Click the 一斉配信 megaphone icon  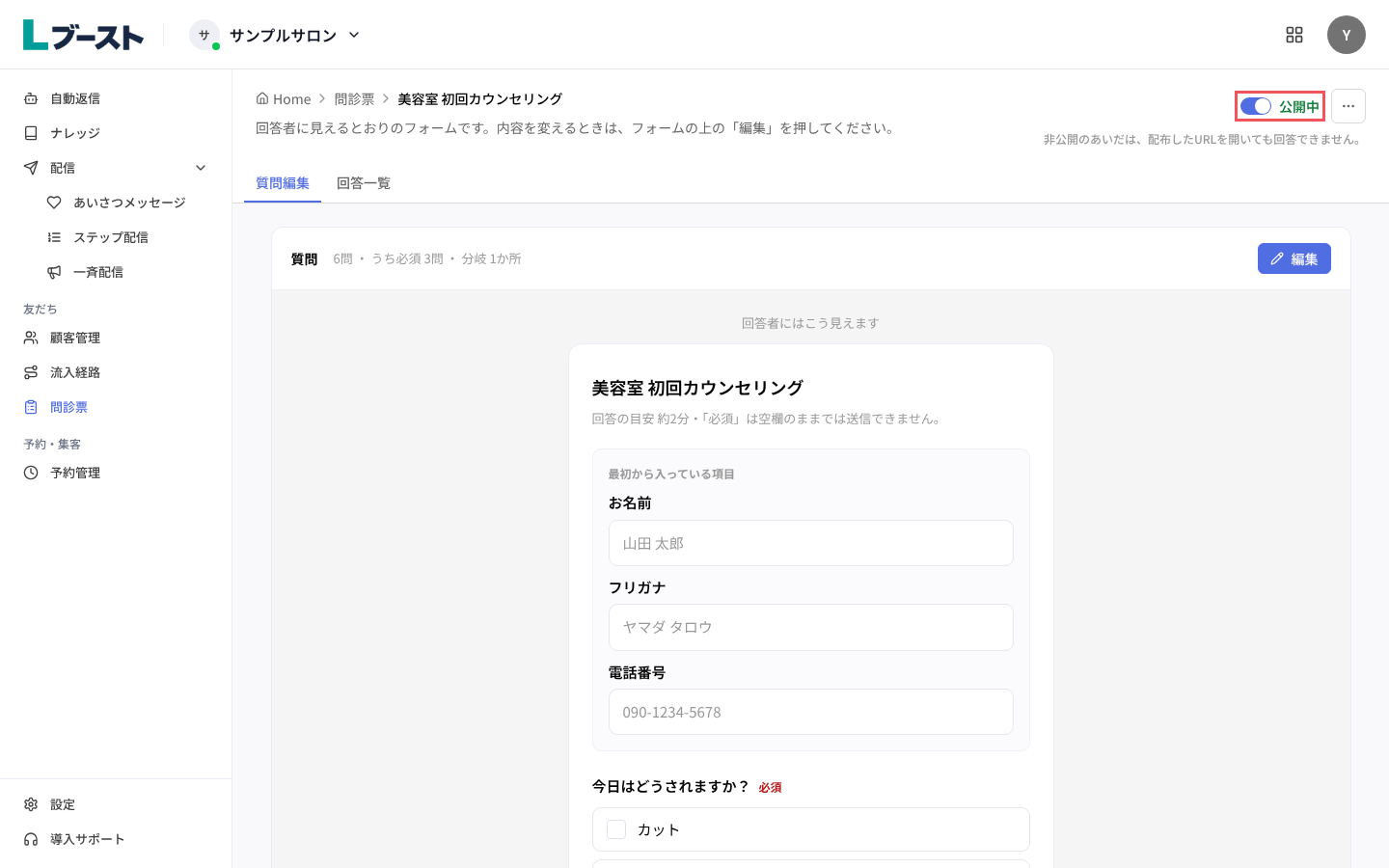point(54,272)
